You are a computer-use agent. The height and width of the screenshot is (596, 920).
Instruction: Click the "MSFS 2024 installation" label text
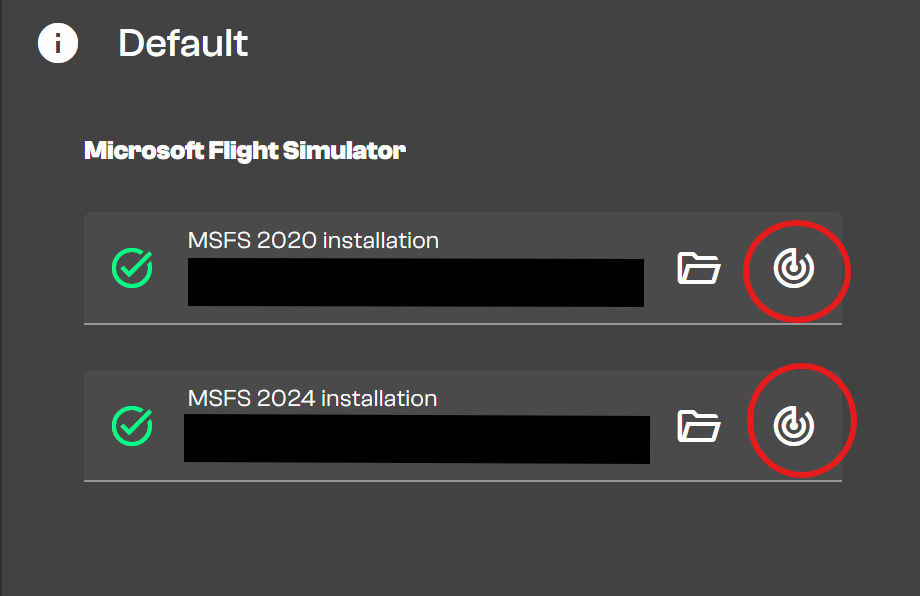coord(312,398)
